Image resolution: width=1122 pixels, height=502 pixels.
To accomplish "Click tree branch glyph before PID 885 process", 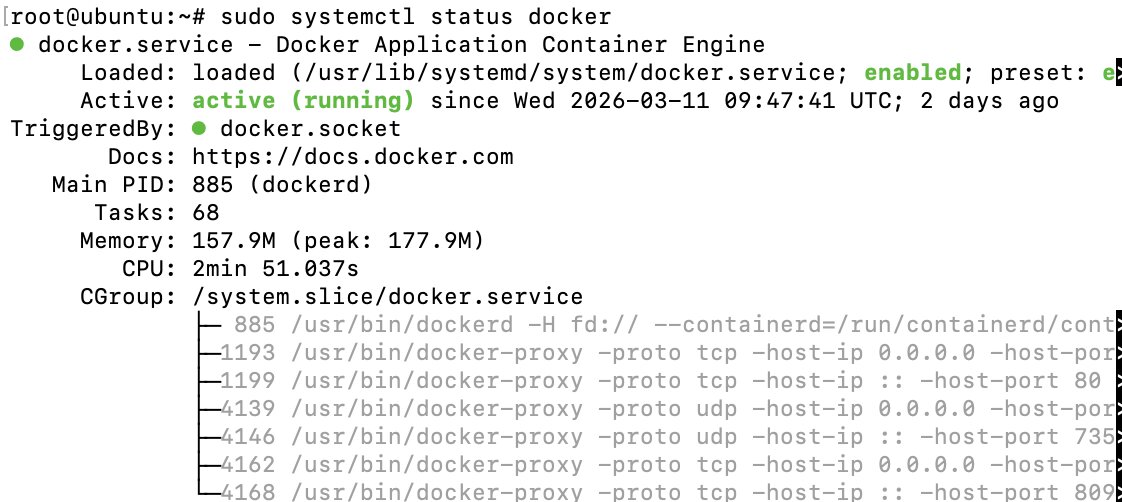I will pos(210,324).
